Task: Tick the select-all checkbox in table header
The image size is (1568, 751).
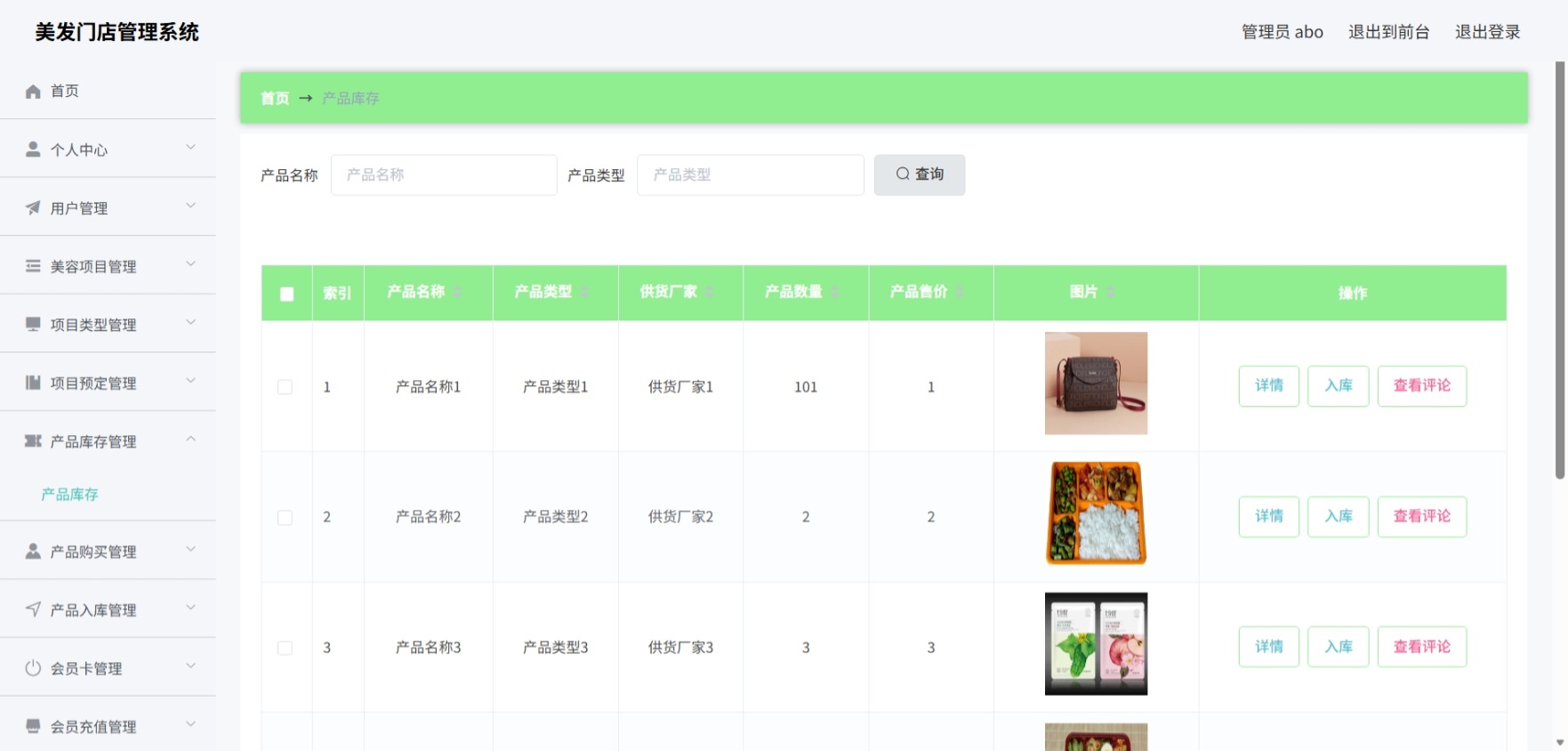Action: point(286,294)
